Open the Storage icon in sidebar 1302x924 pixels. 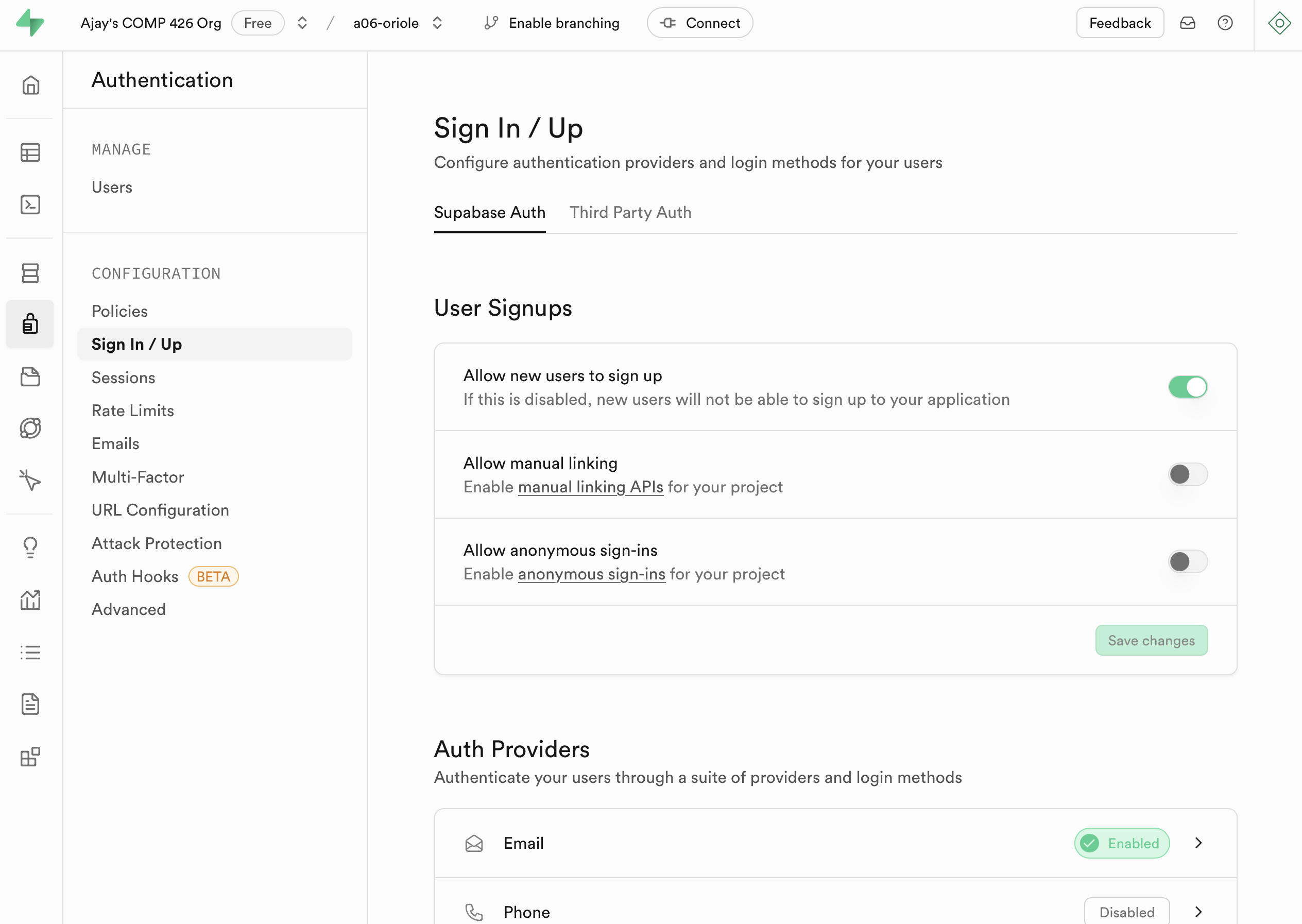(x=31, y=376)
